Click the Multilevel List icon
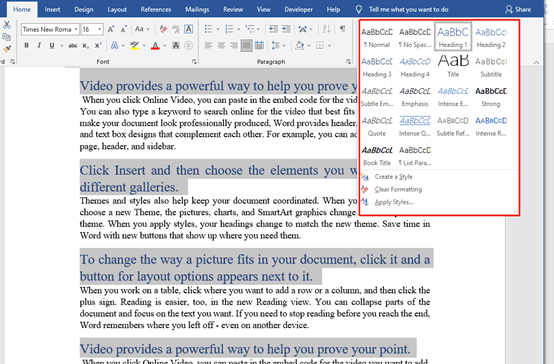 point(250,29)
